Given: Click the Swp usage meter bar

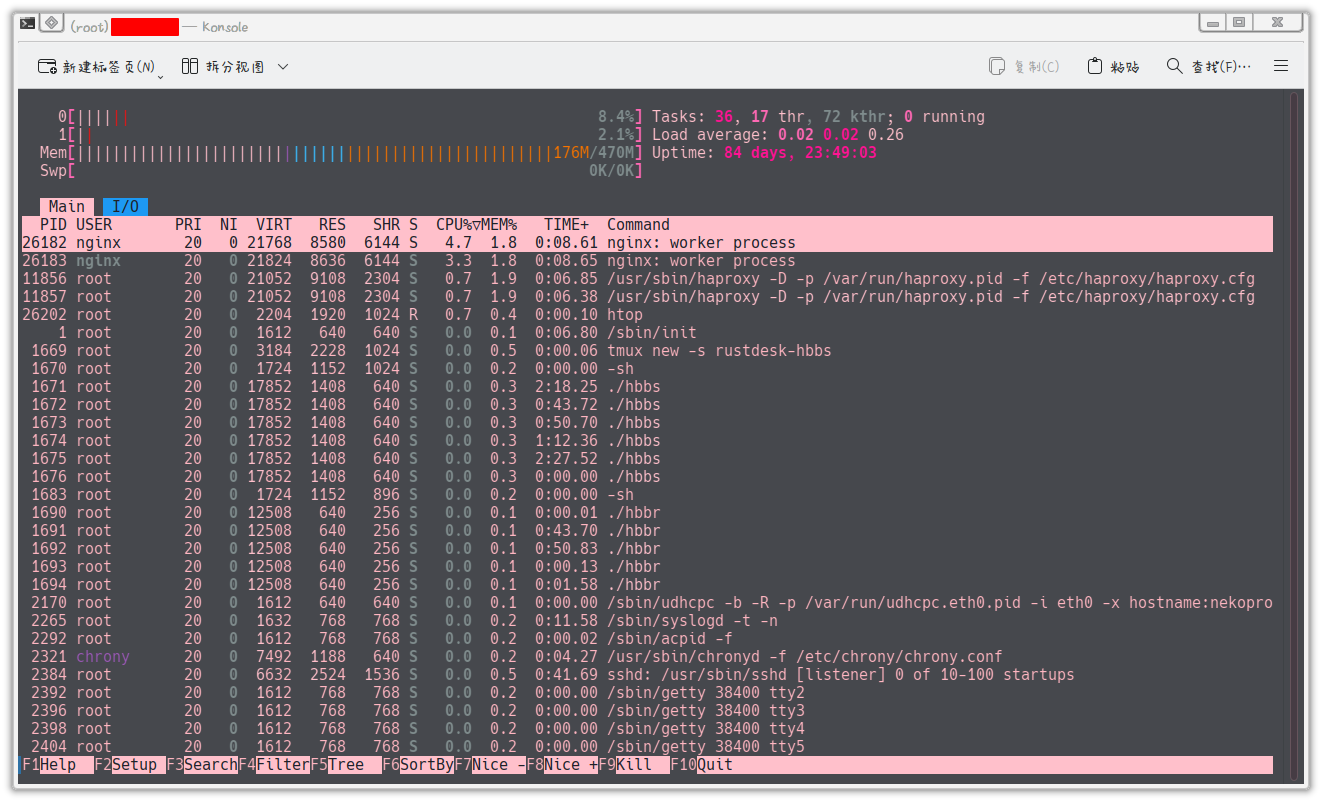Looking at the screenshot, I should point(340,171).
